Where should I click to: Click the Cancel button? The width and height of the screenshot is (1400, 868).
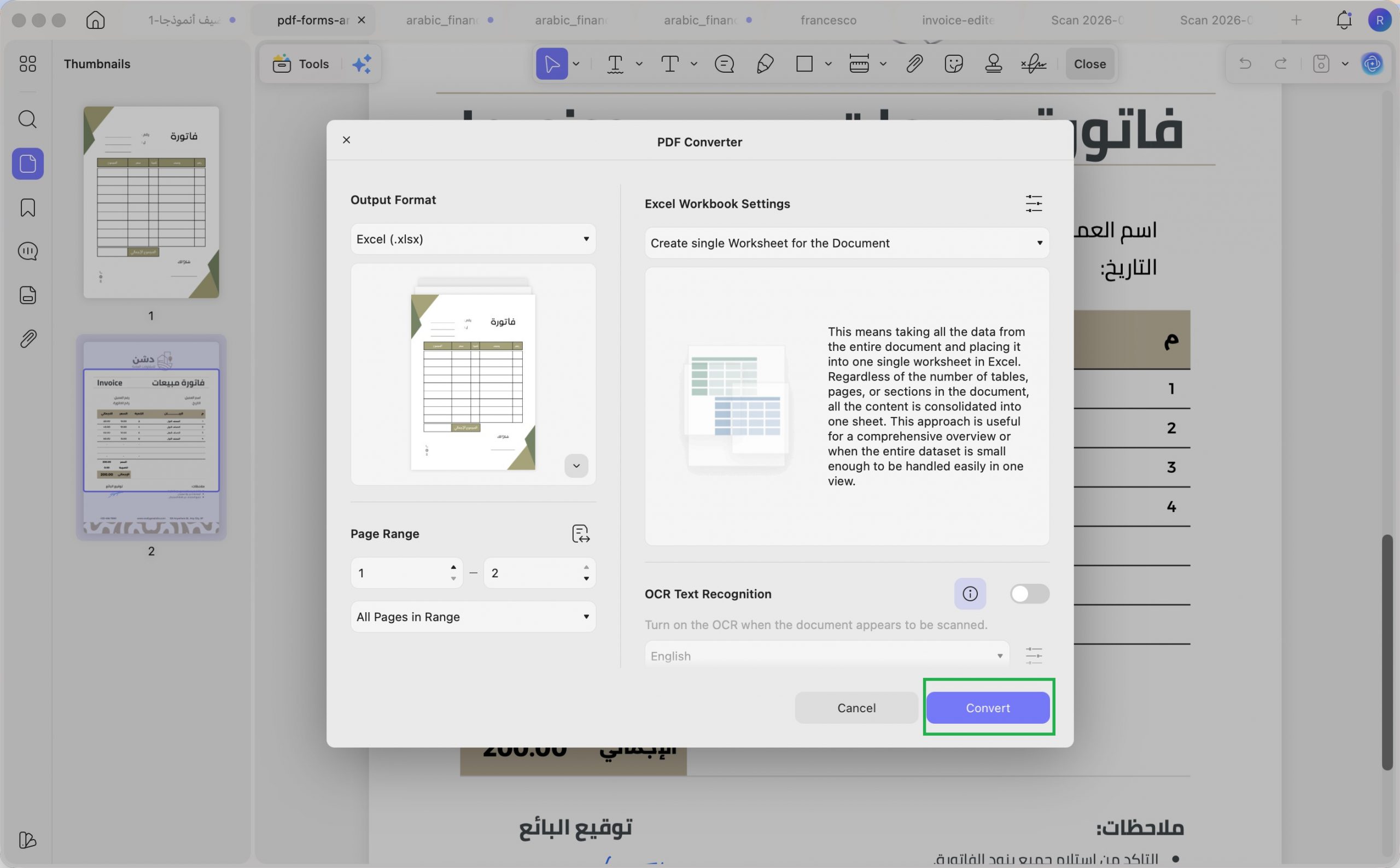(856, 708)
